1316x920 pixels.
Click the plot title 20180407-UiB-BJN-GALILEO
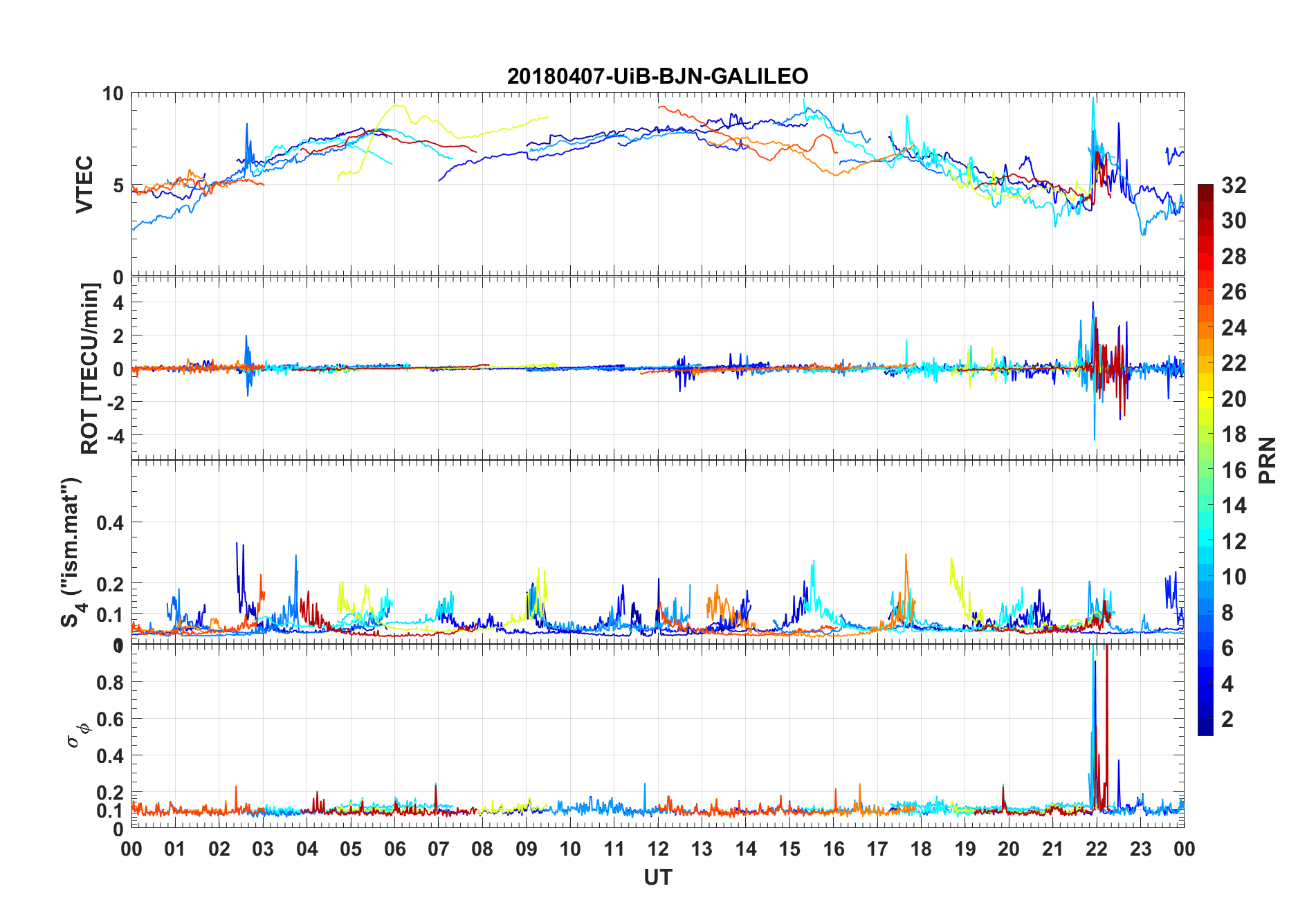point(657,76)
